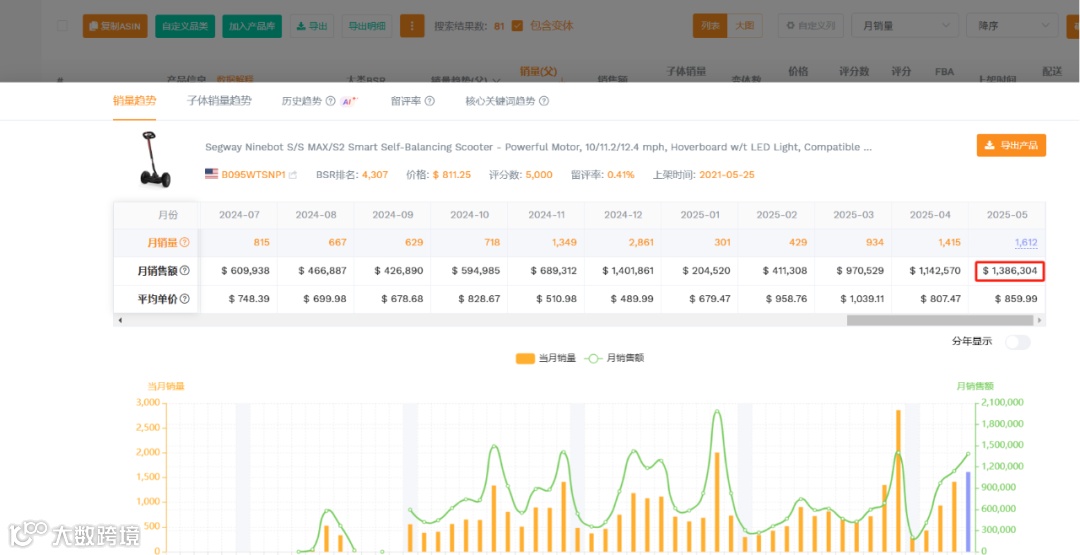Select the 核心关键词趋势 tab
The width and height of the screenshot is (1080, 555).
(501, 101)
